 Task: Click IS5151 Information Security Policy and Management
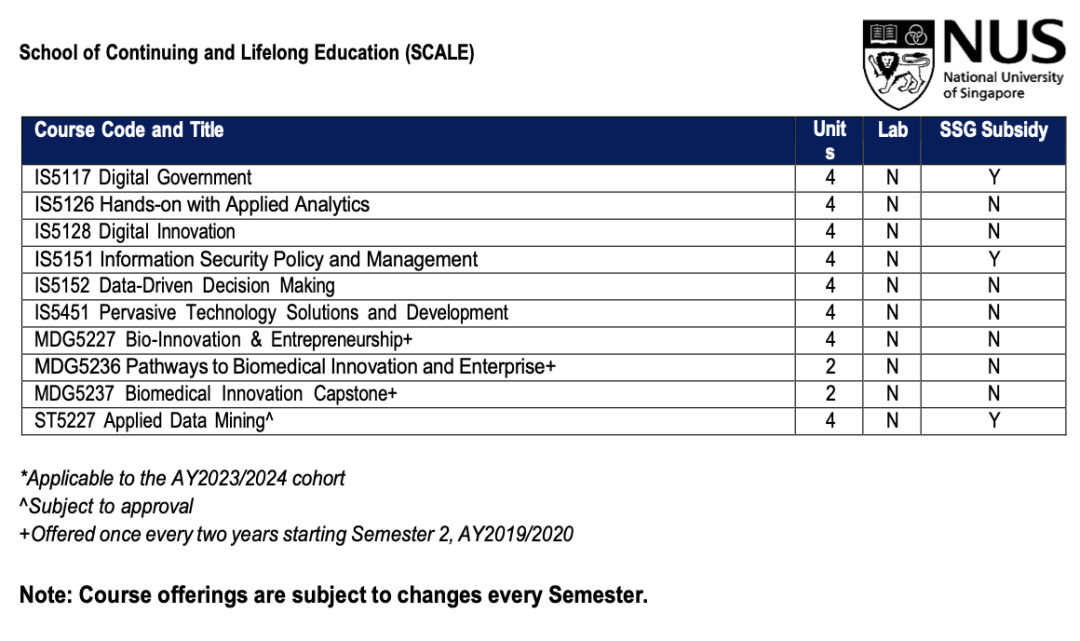click(256, 260)
